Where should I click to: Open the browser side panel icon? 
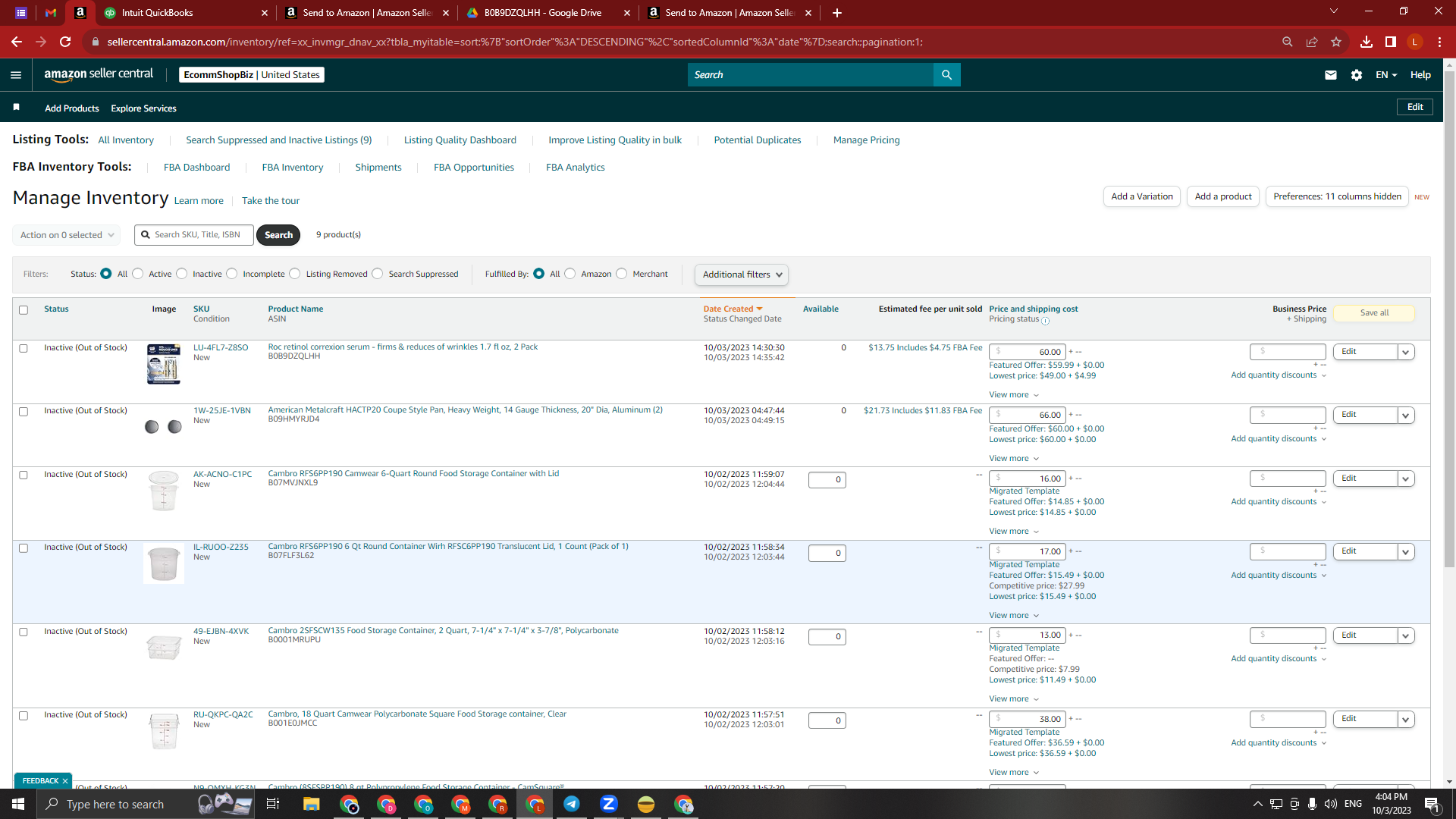point(1391,42)
